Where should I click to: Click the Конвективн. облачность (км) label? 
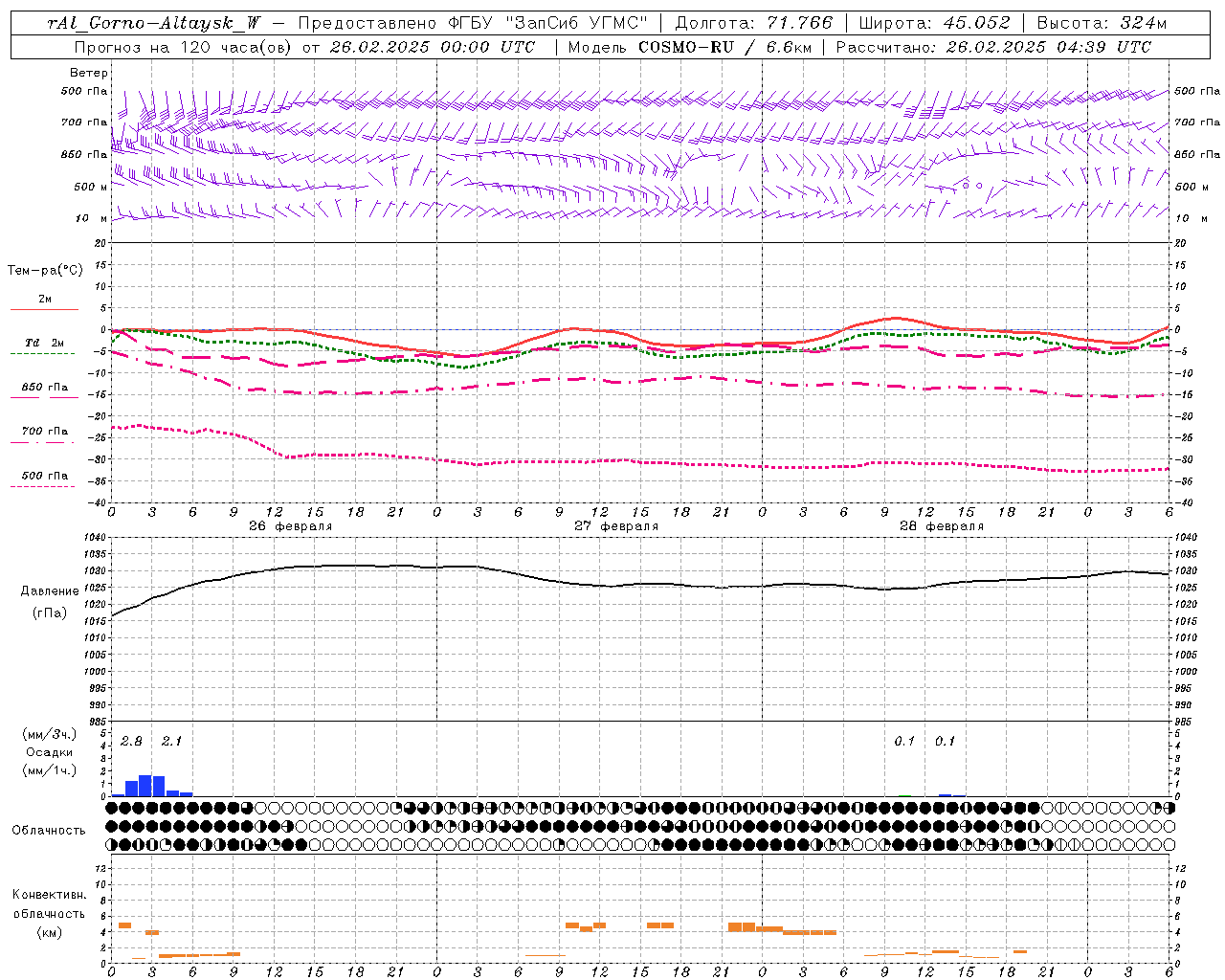[x=49, y=913]
